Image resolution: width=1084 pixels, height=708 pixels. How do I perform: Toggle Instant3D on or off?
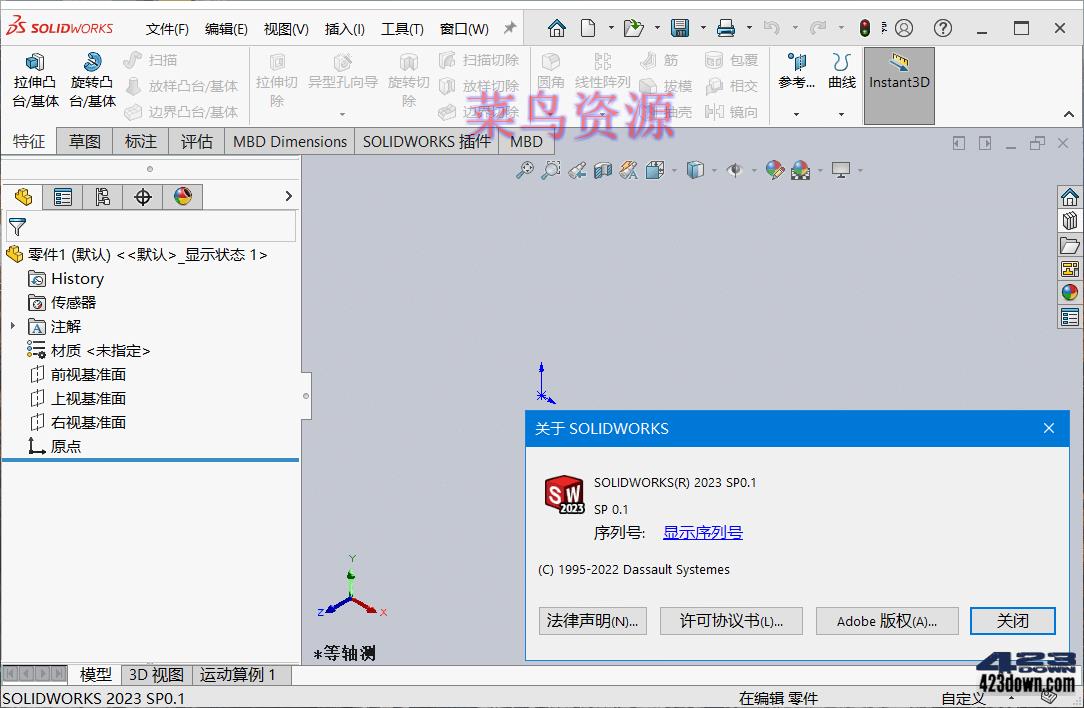tap(898, 85)
